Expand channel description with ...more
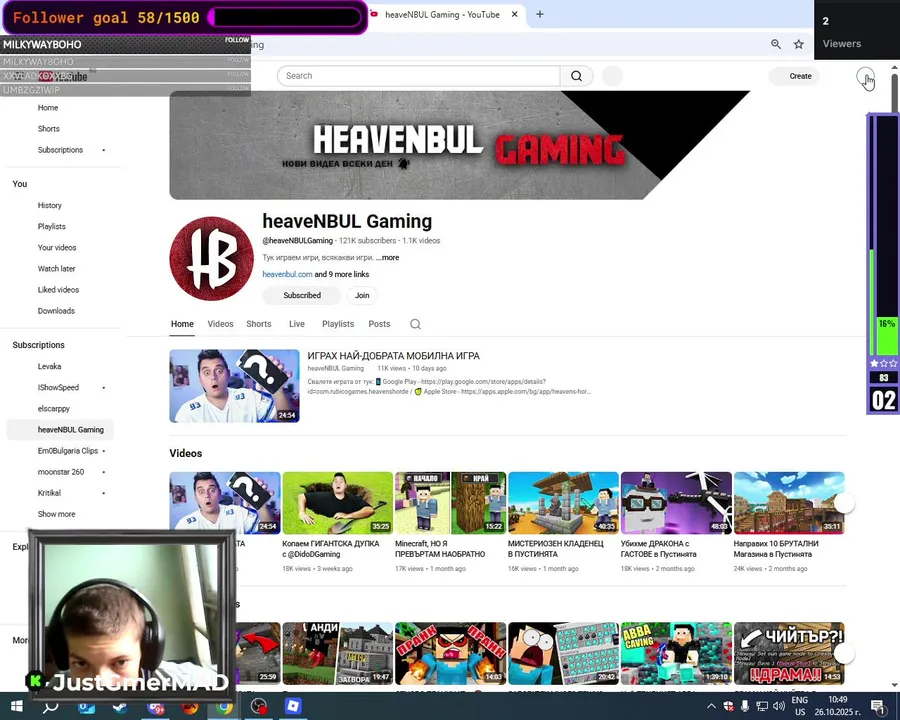The image size is (900, 720). click(x=387, y=258)
